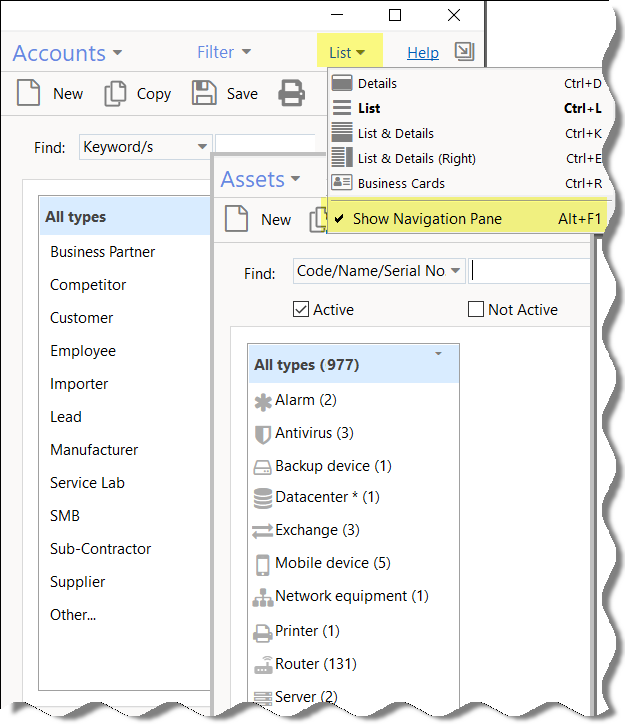Screen dimensions: 625x724
Task: Click the Save floppy disk icon
Action: pyautogui.click(x=204, y=94)
